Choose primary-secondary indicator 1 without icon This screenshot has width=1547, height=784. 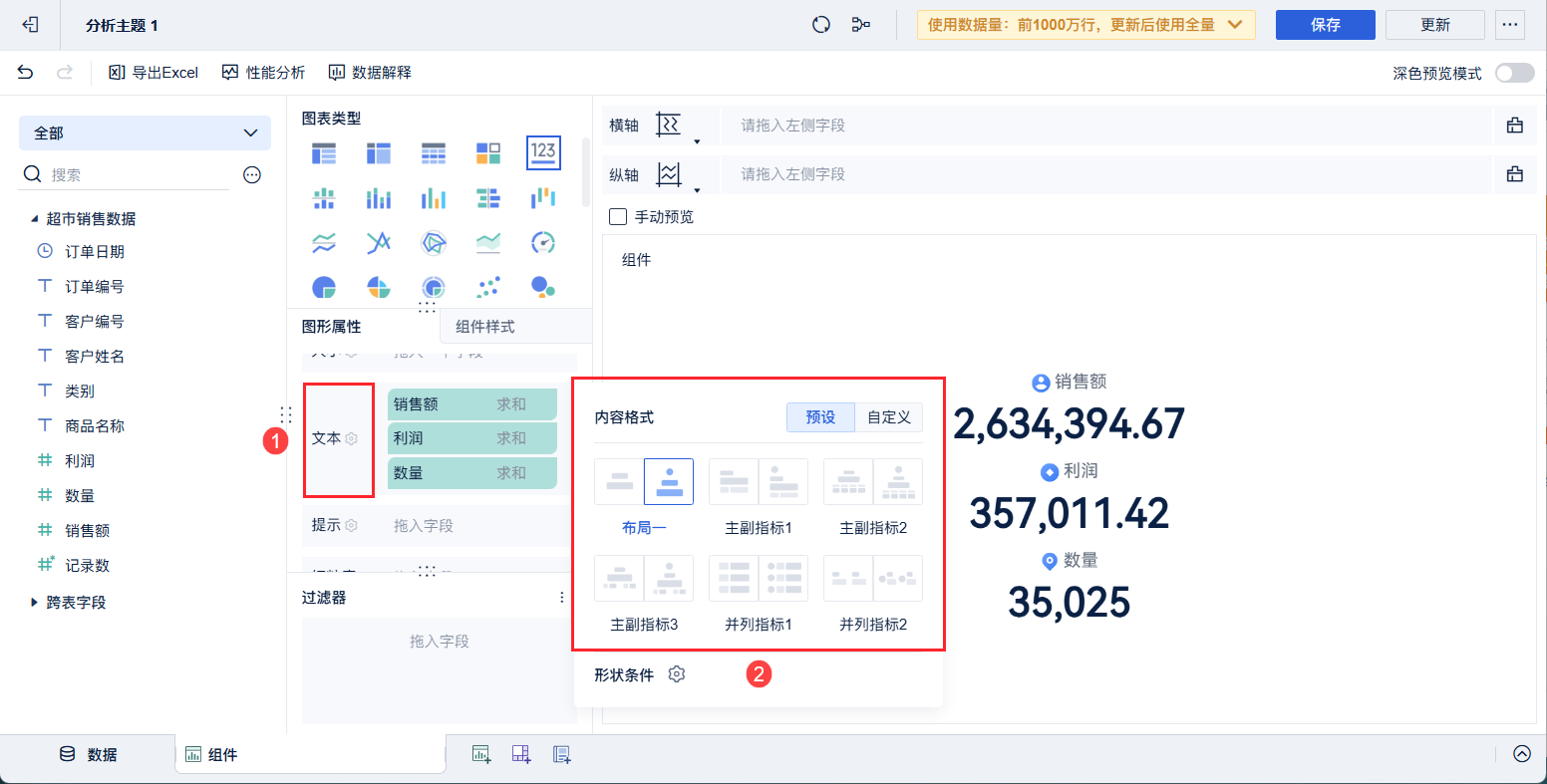coord(734,482)
